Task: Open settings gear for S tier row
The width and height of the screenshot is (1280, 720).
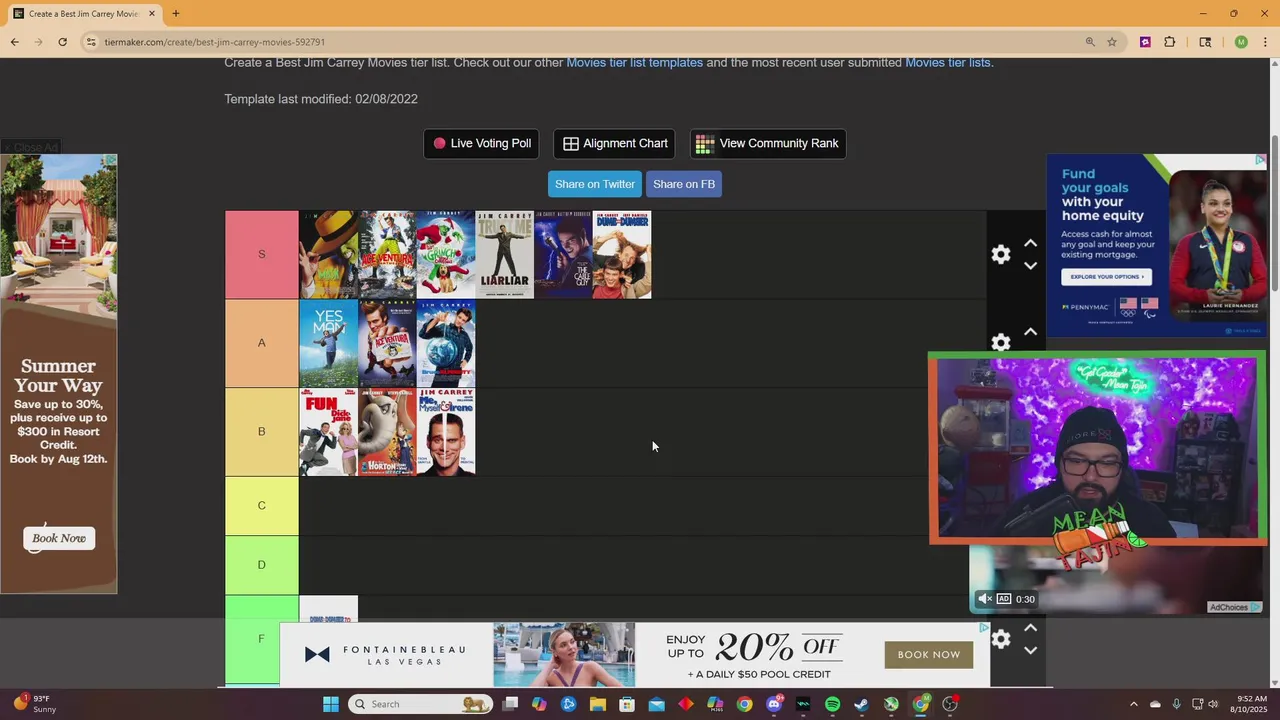Action: [x=1001, y=254]
